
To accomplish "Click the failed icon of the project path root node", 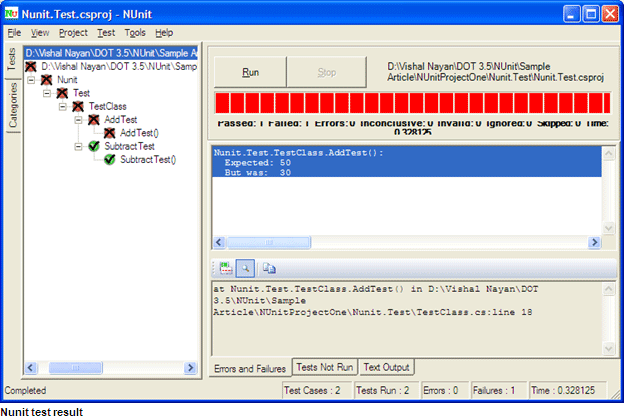I will coord(31,66).
